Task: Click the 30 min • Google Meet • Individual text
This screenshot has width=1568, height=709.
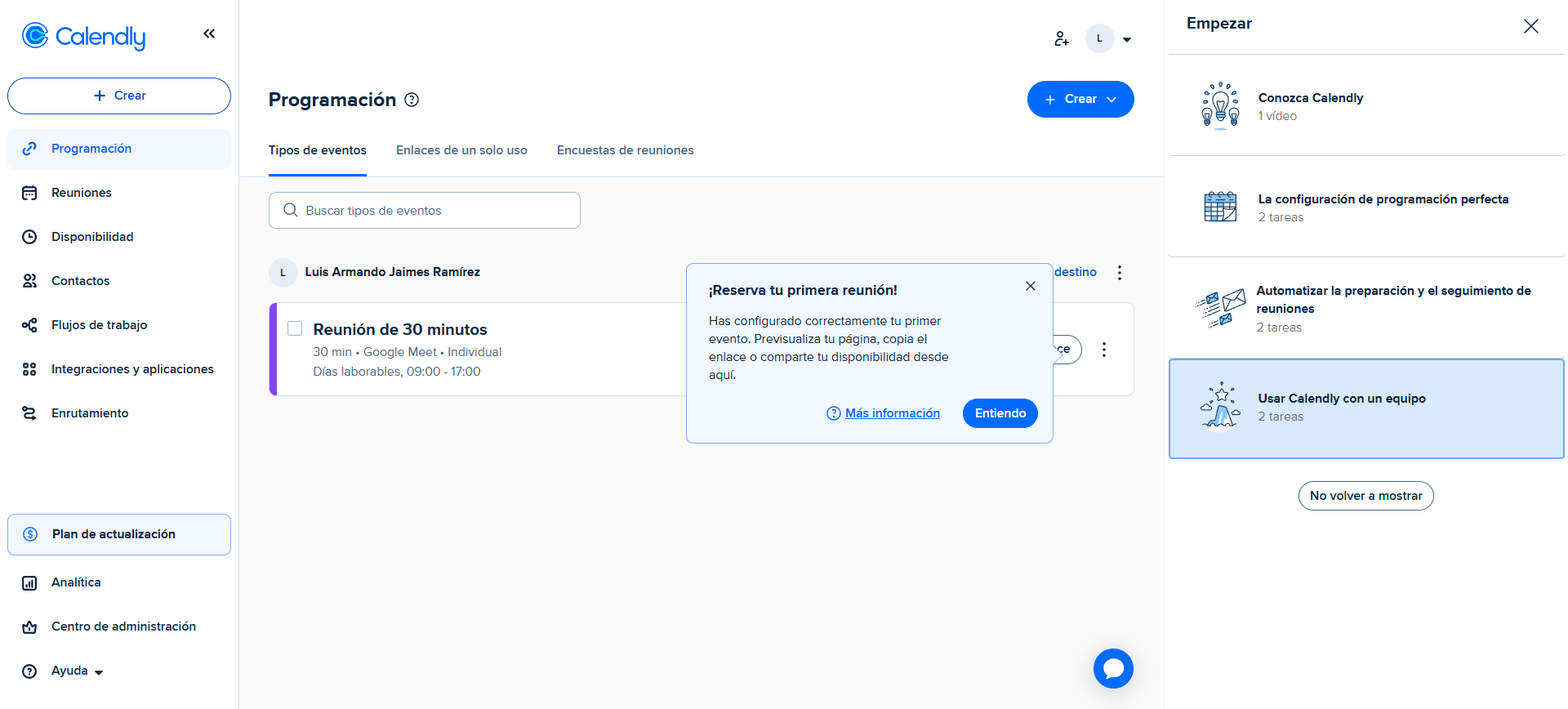Action: [x=408, y=352]
